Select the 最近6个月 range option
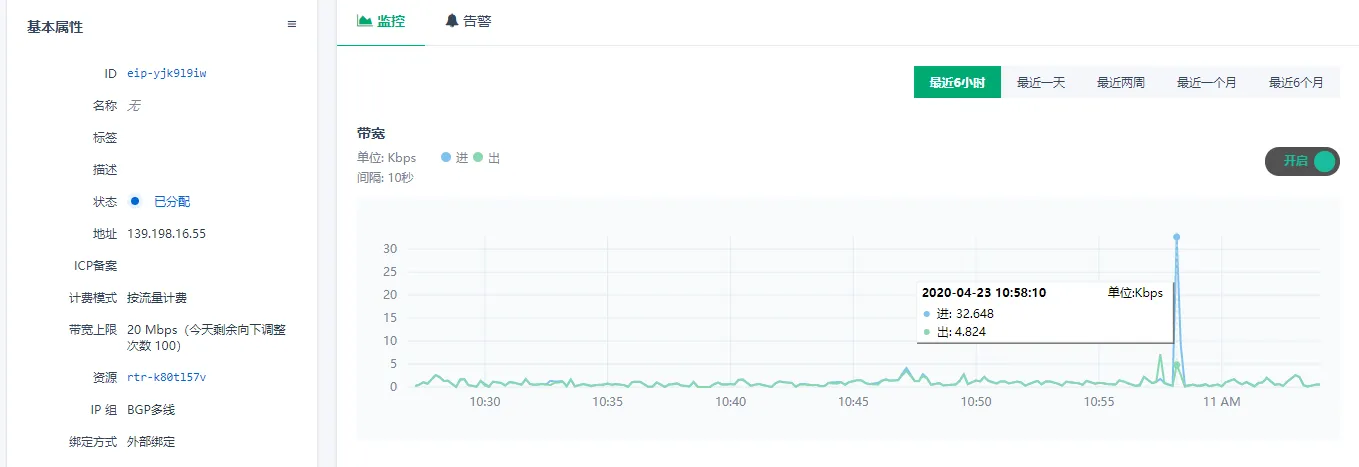The width and height of the screenshot is (1359, 467). (x=1296, y=83)
